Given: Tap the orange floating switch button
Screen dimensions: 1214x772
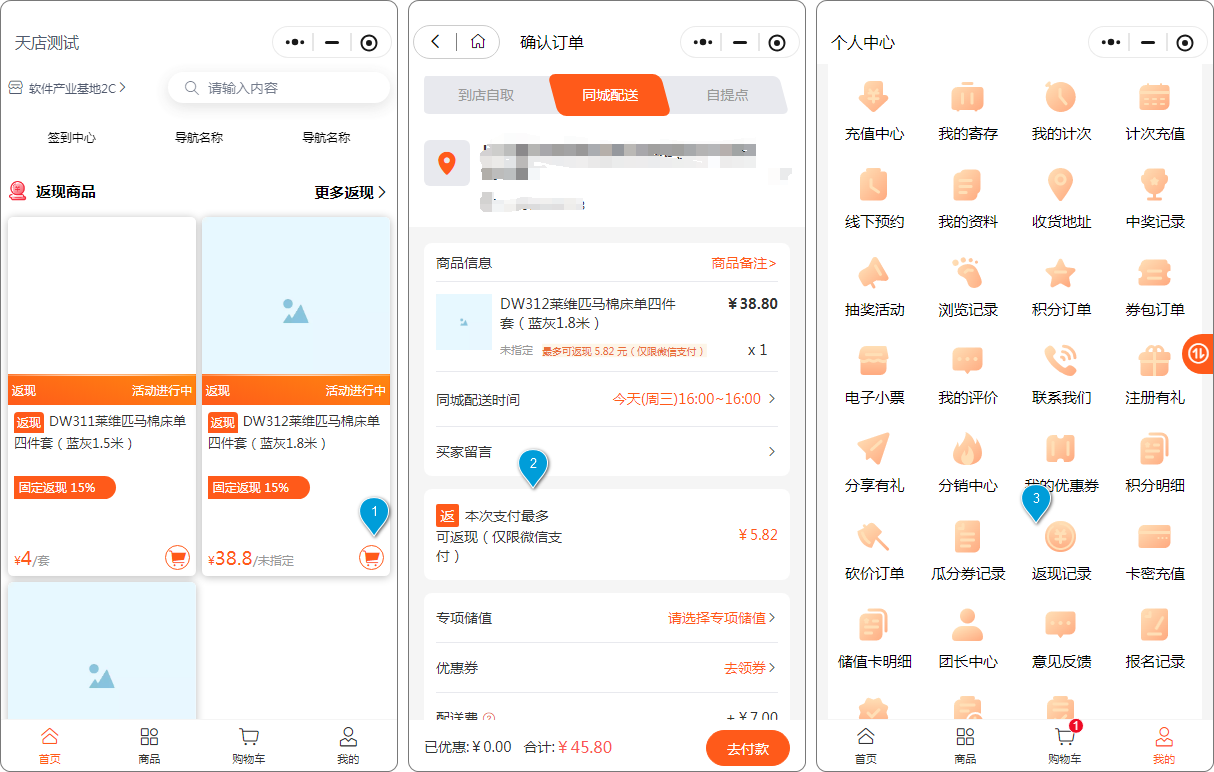Looking at the screenshot, I should [x=1197, y=353].
